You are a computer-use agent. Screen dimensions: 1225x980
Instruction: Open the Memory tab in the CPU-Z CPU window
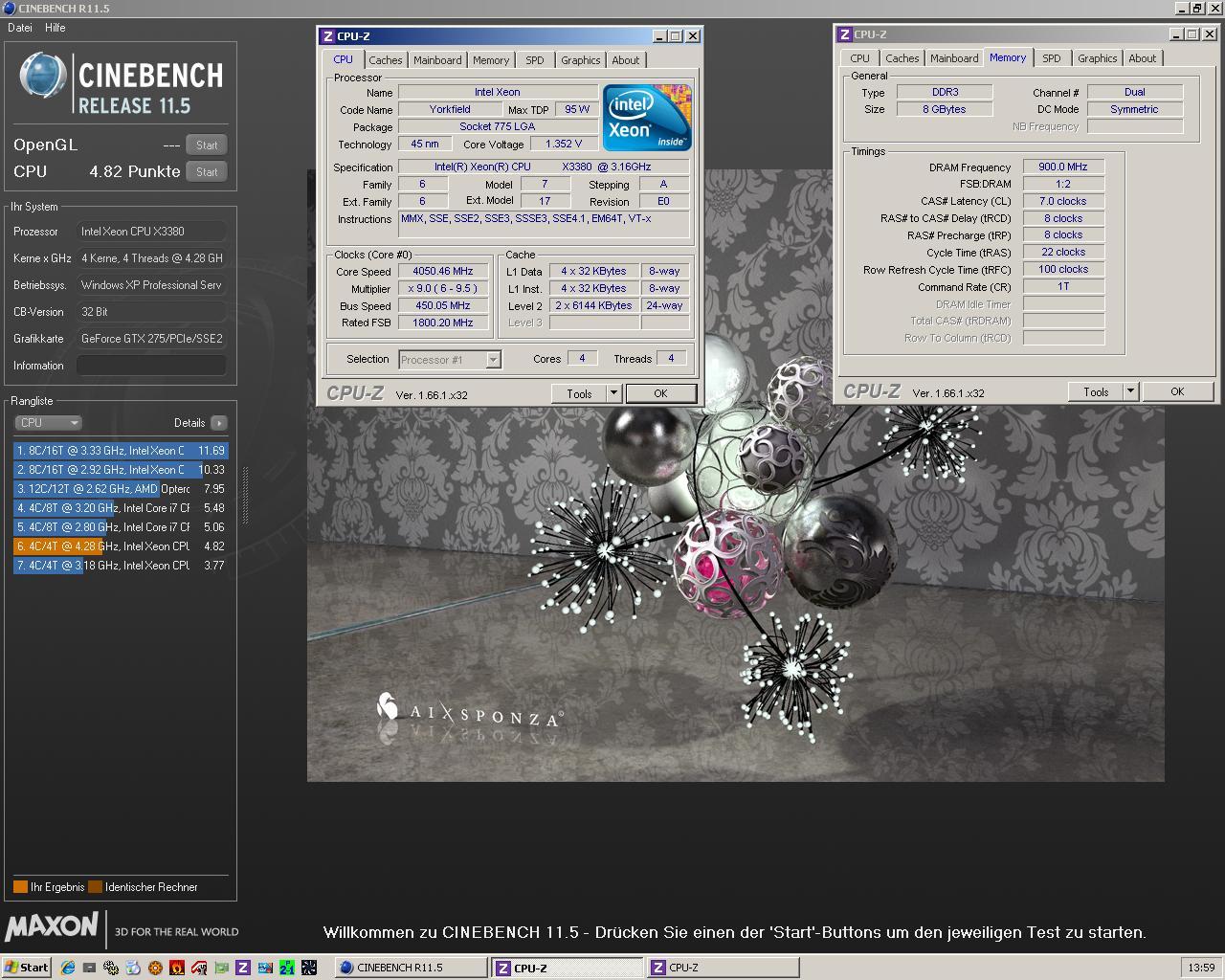pos(491,60)
